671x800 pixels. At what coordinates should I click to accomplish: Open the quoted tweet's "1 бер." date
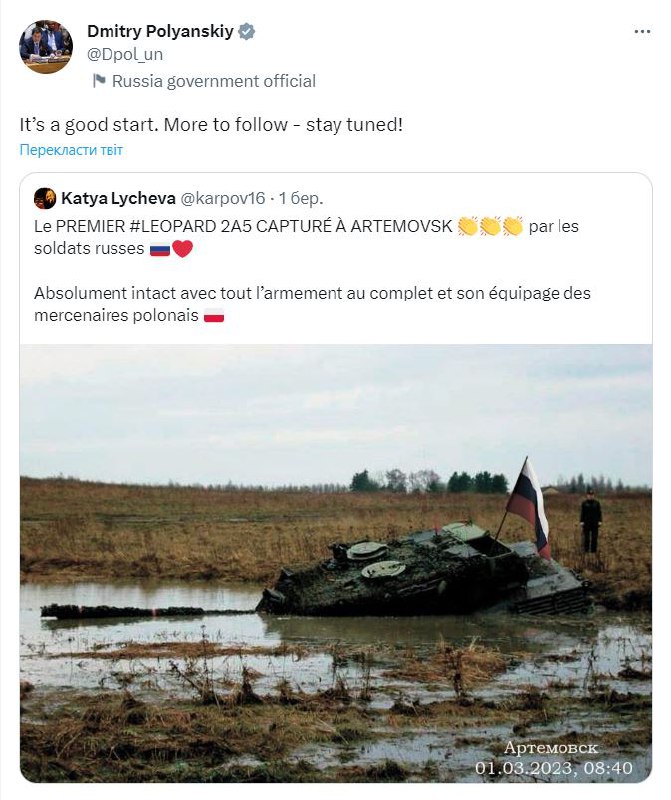(301, 198)
